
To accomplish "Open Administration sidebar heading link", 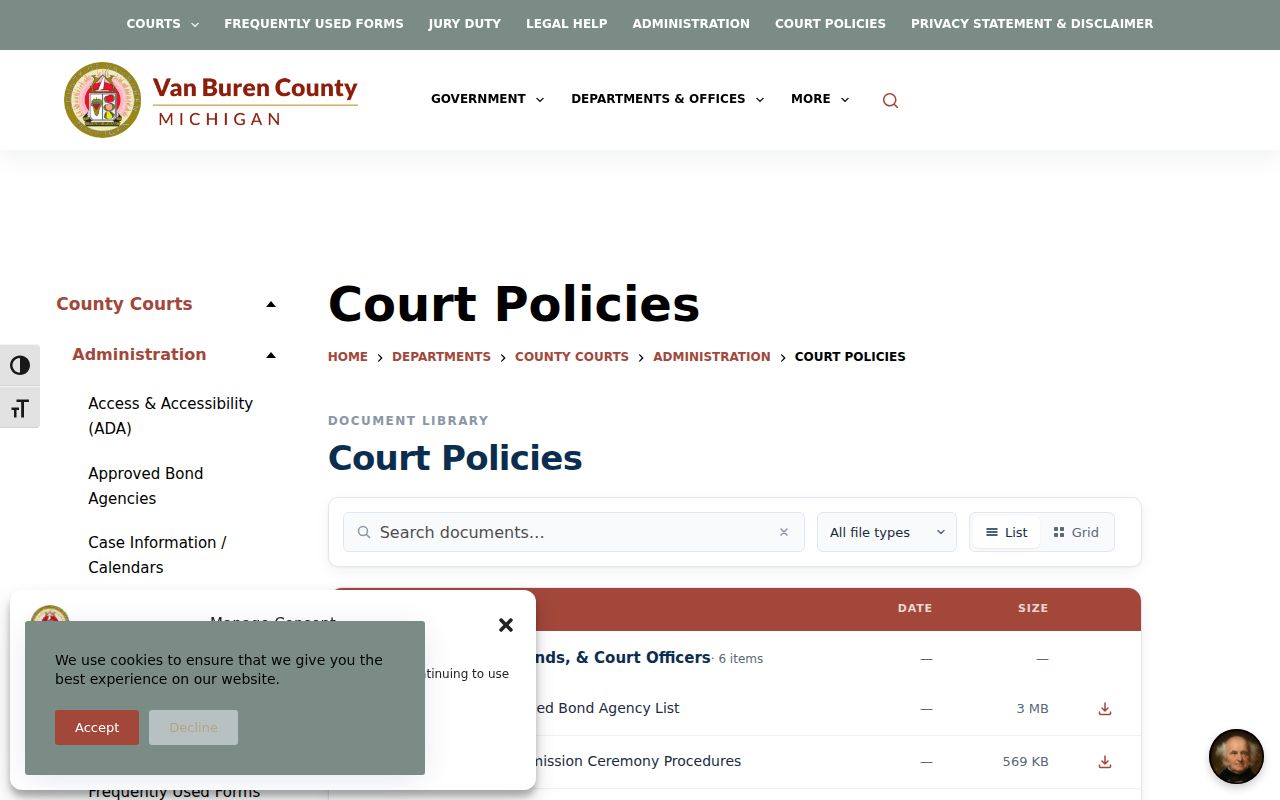I will click(x=139, y=354).
